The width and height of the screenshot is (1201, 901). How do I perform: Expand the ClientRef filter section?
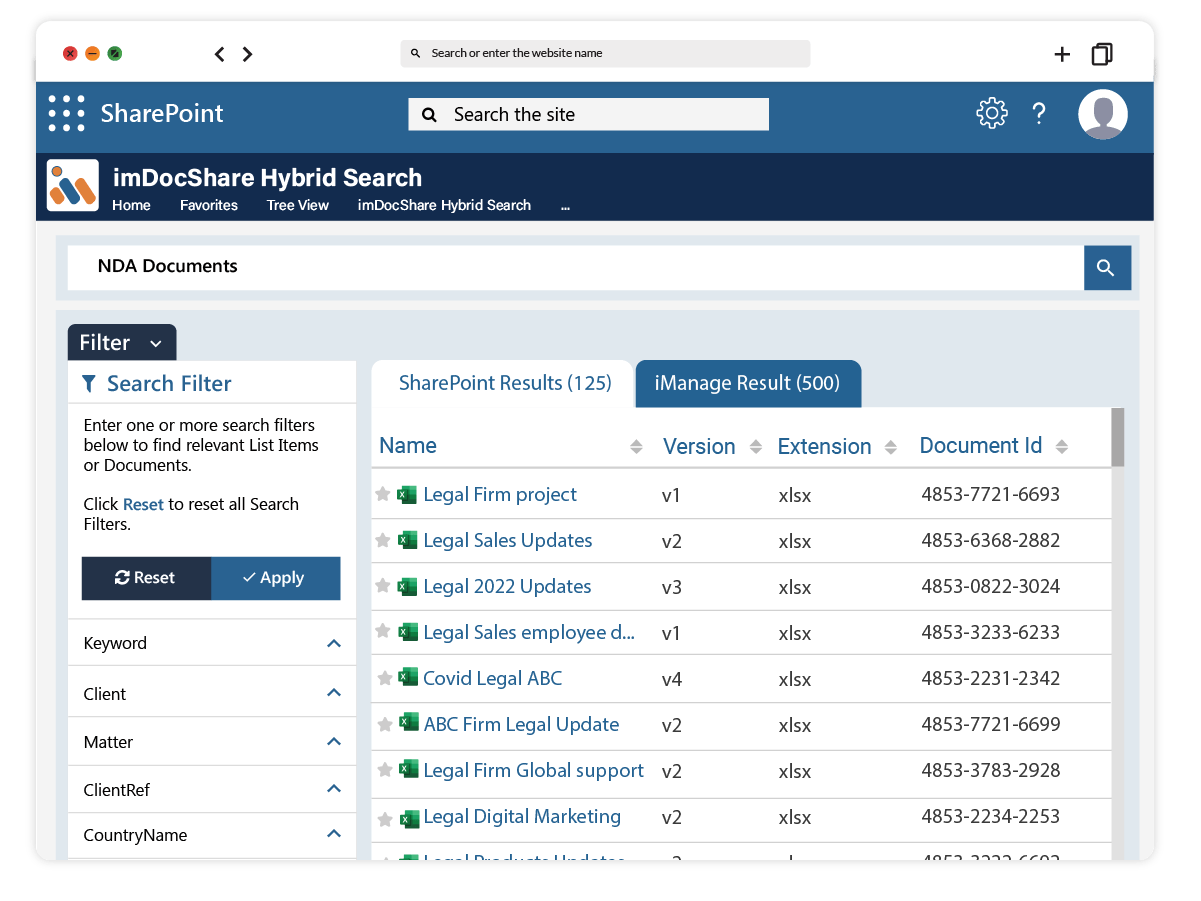[x=334, y=789]
